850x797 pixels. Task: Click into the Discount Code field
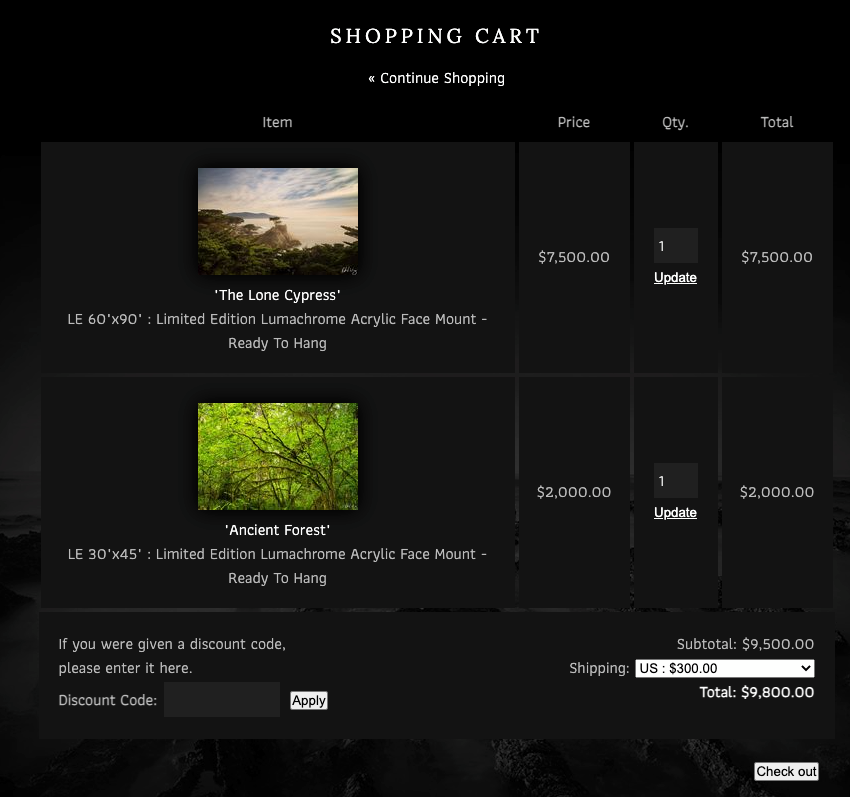pyautogui.click(x=222, y=699)
